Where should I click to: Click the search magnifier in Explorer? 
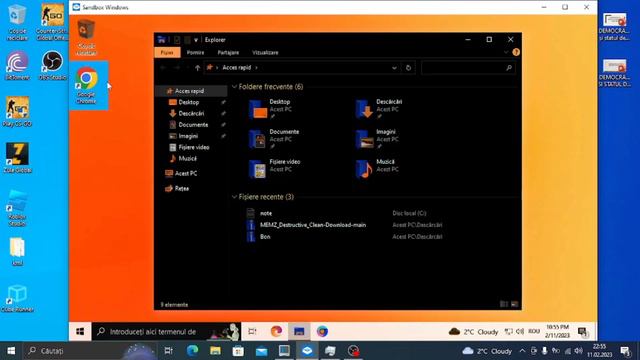(x=509, y=68)
